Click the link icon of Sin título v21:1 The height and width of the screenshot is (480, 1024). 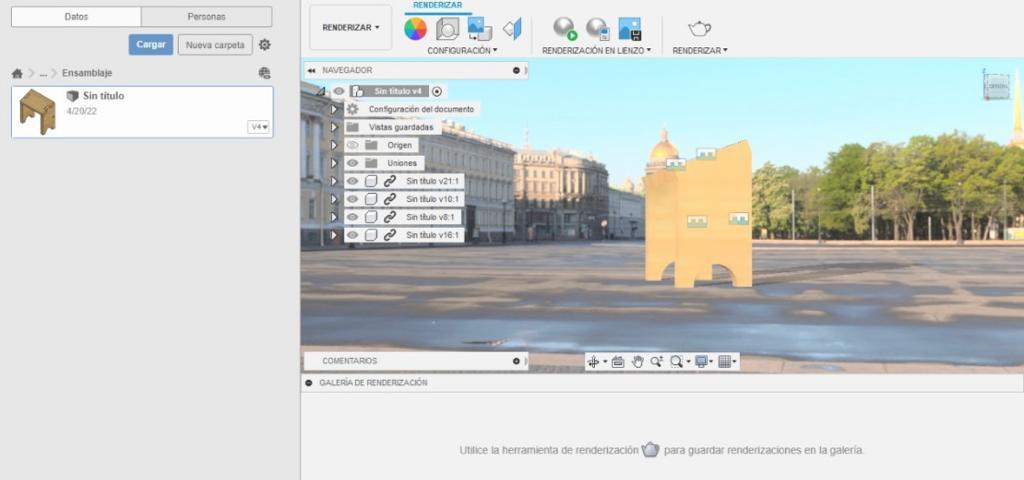pos(390,181)
